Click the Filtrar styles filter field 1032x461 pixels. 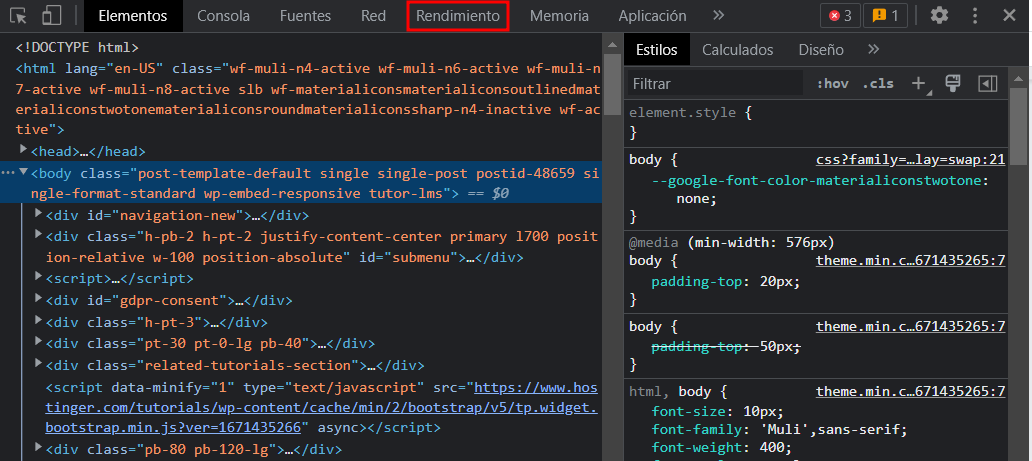(x=714, y=84)
